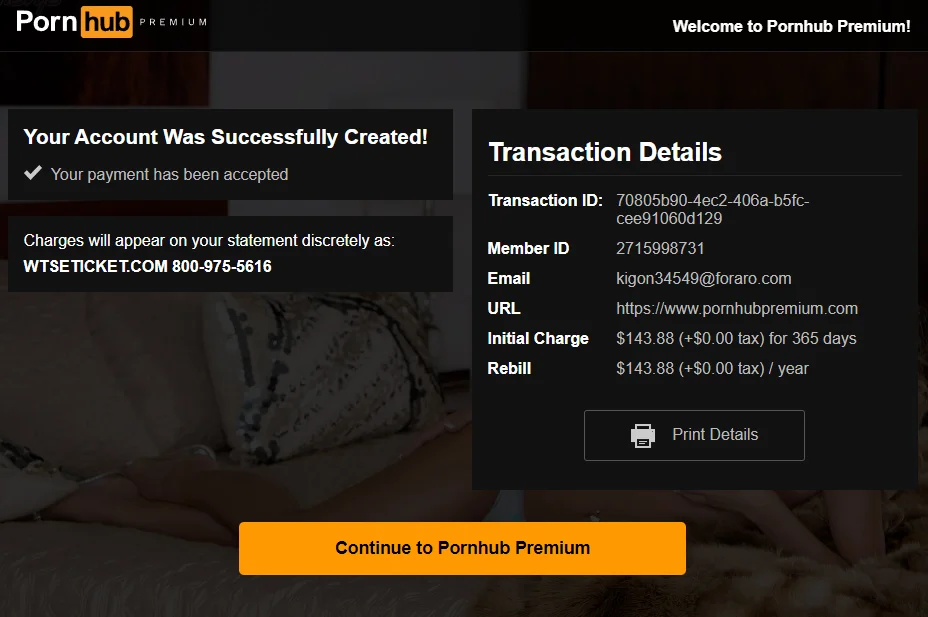The image size is (928, 617).
Task: Open the pornhubpremium.com URL link
Action: 737,308
